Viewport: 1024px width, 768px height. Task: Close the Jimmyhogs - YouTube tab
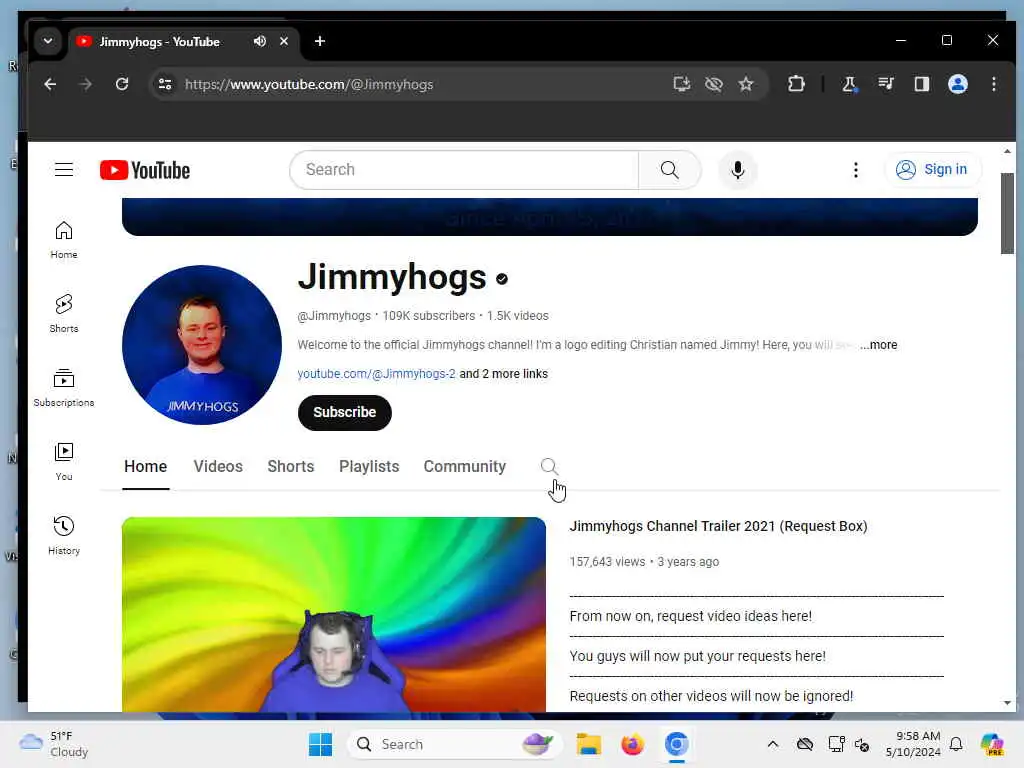[284, 41]
